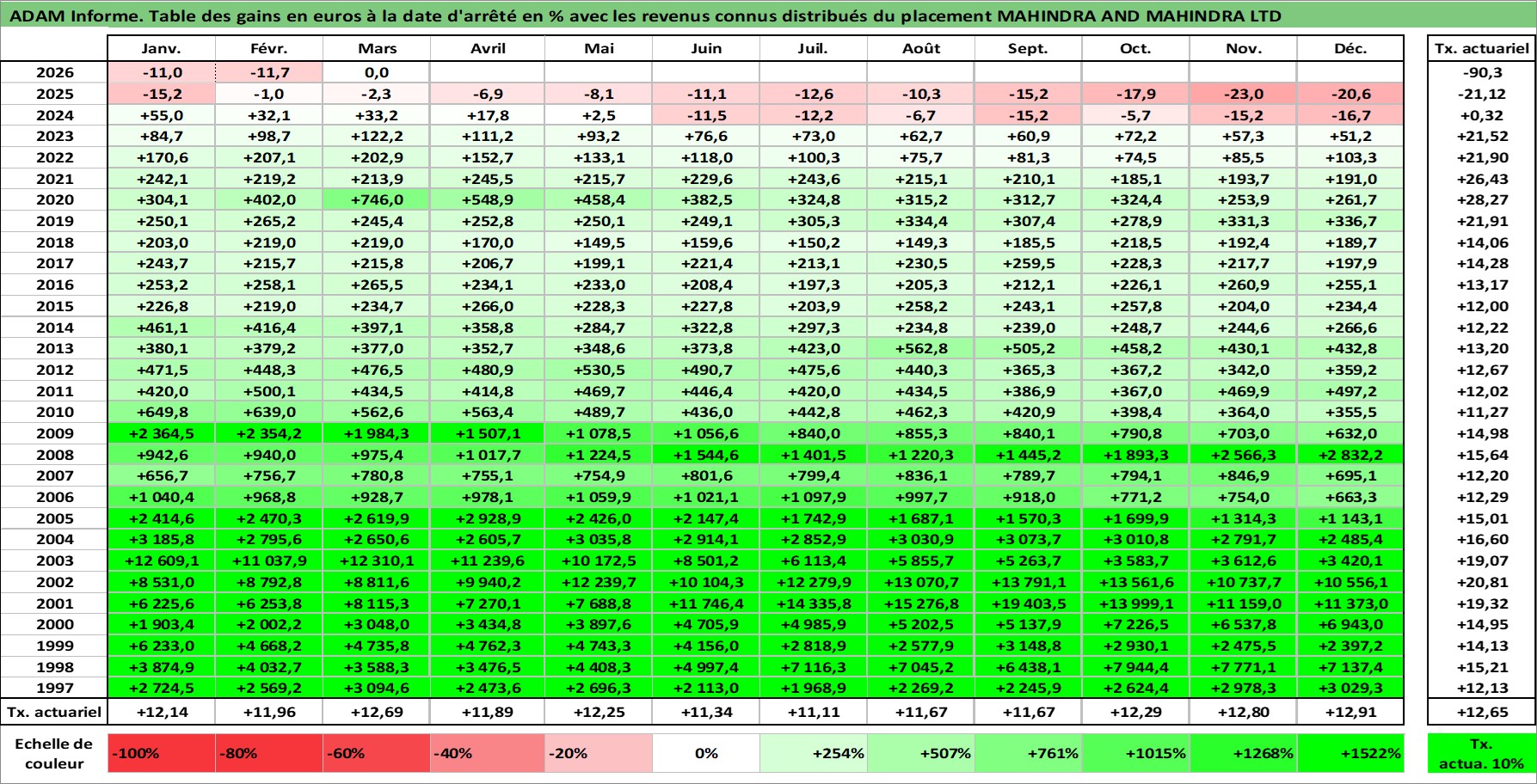Click the Echelle de couleur label

point(54,753)
